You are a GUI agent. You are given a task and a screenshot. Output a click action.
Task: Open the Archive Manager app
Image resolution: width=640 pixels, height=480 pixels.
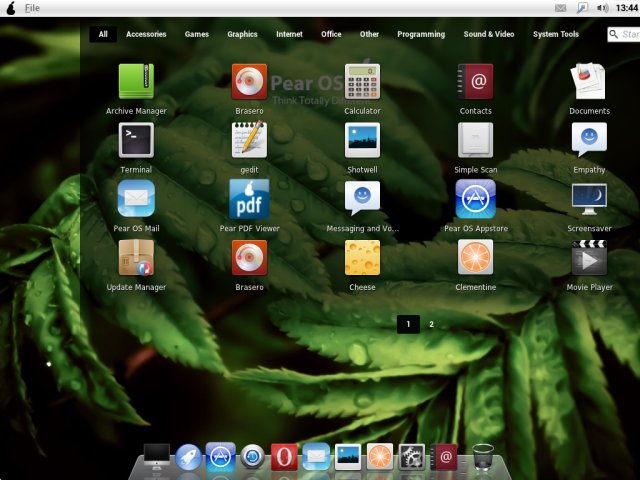pyautogui.click(x=136, y=82)
